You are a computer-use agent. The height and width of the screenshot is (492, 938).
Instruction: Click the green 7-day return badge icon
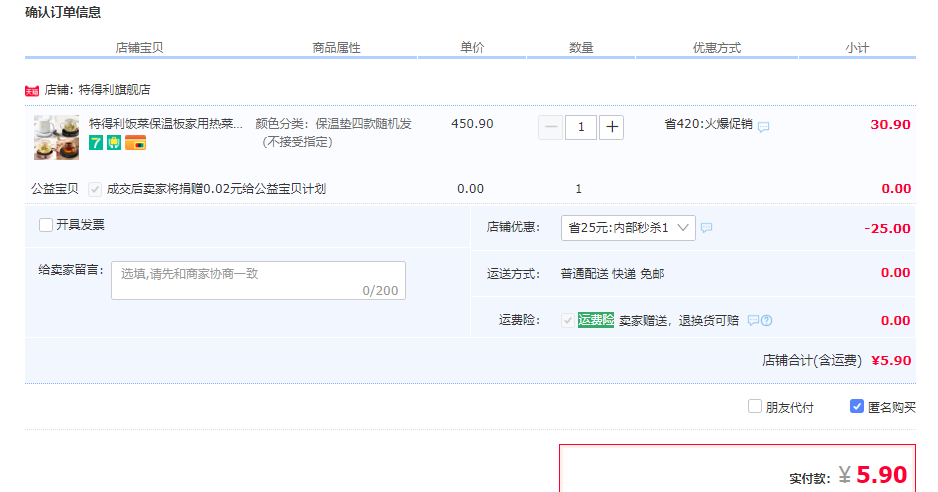pyautogui.click(x=96, y=143)
